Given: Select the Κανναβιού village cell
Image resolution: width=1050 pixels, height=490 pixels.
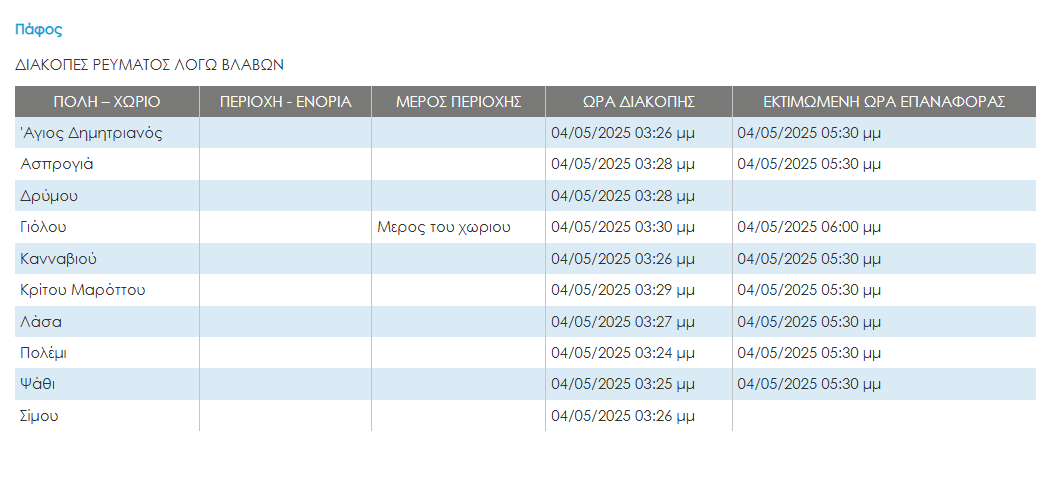Looking at the screenshot, I should click(58, 259).
